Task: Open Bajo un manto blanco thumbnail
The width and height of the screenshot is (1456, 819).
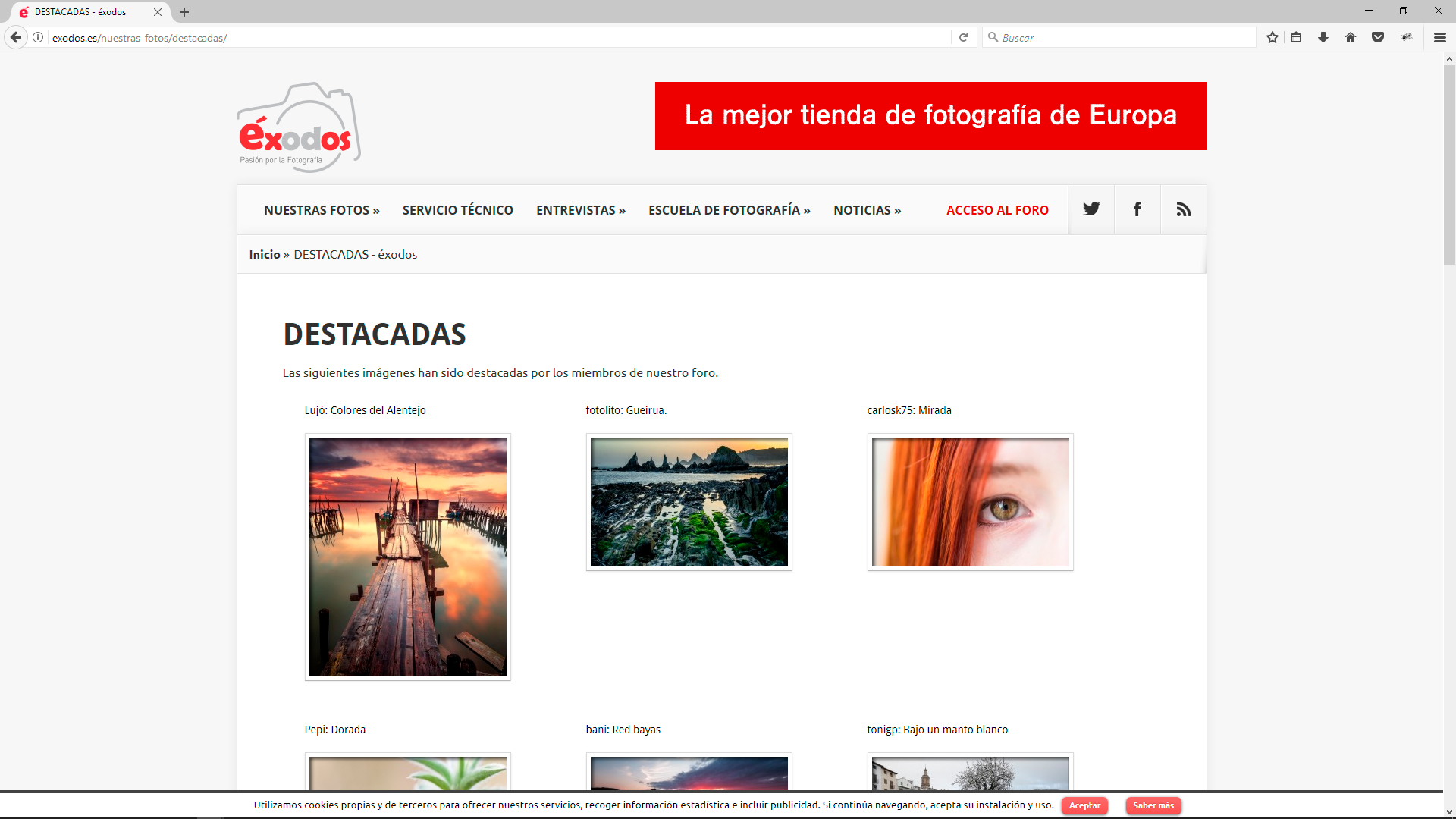Action: [971, 772]
